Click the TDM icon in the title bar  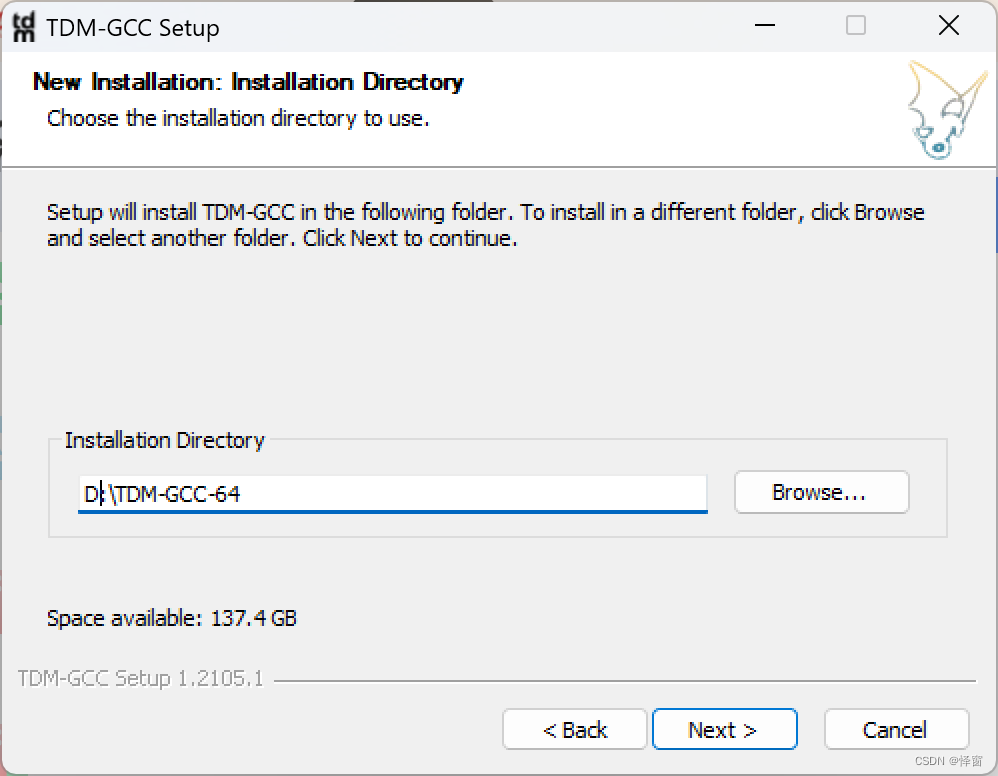pos(23,28)
